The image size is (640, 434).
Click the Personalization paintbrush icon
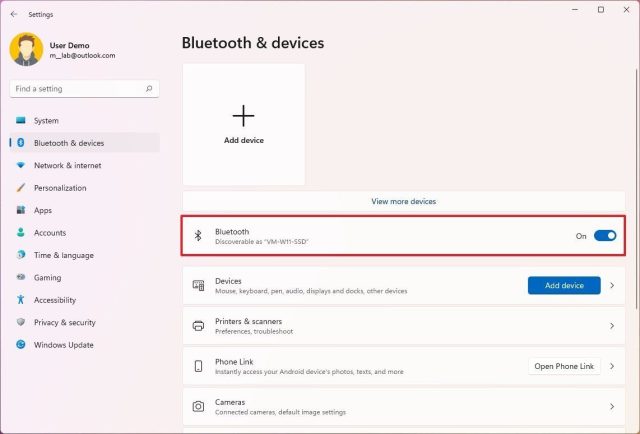click(x=20, y=188)
